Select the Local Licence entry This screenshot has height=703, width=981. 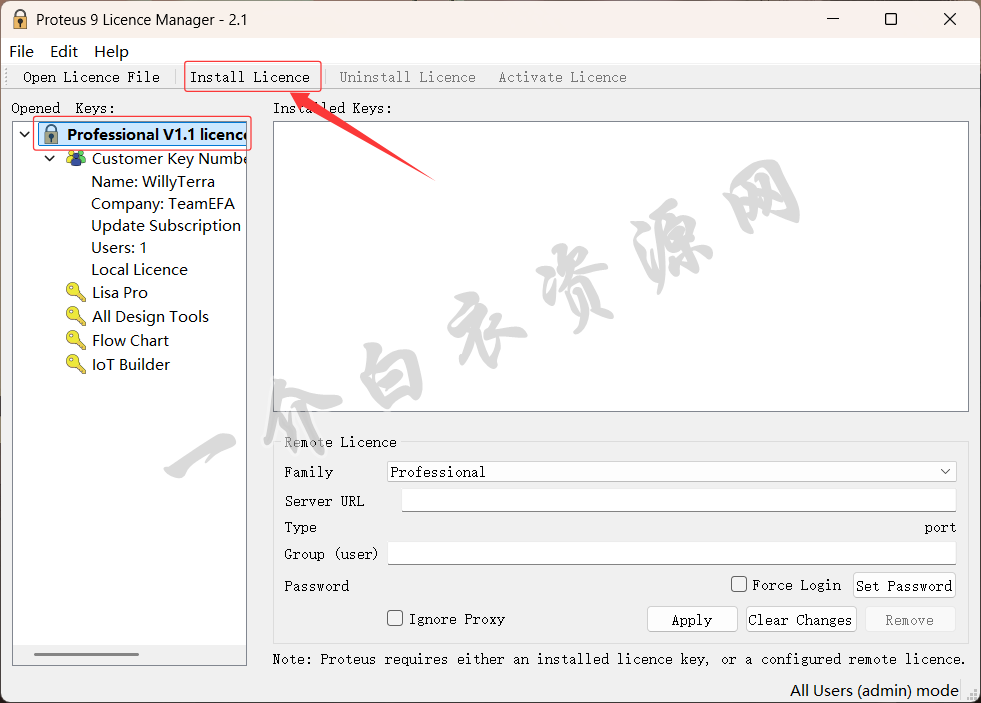pyautogui.click(x=140, y=270)
